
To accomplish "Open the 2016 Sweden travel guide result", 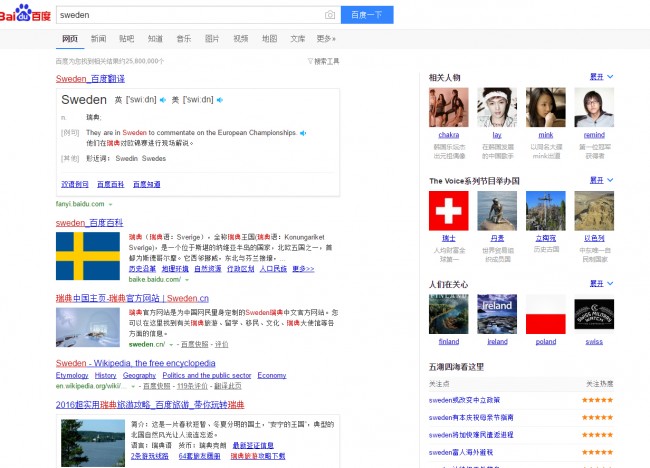I will [150, 405].
